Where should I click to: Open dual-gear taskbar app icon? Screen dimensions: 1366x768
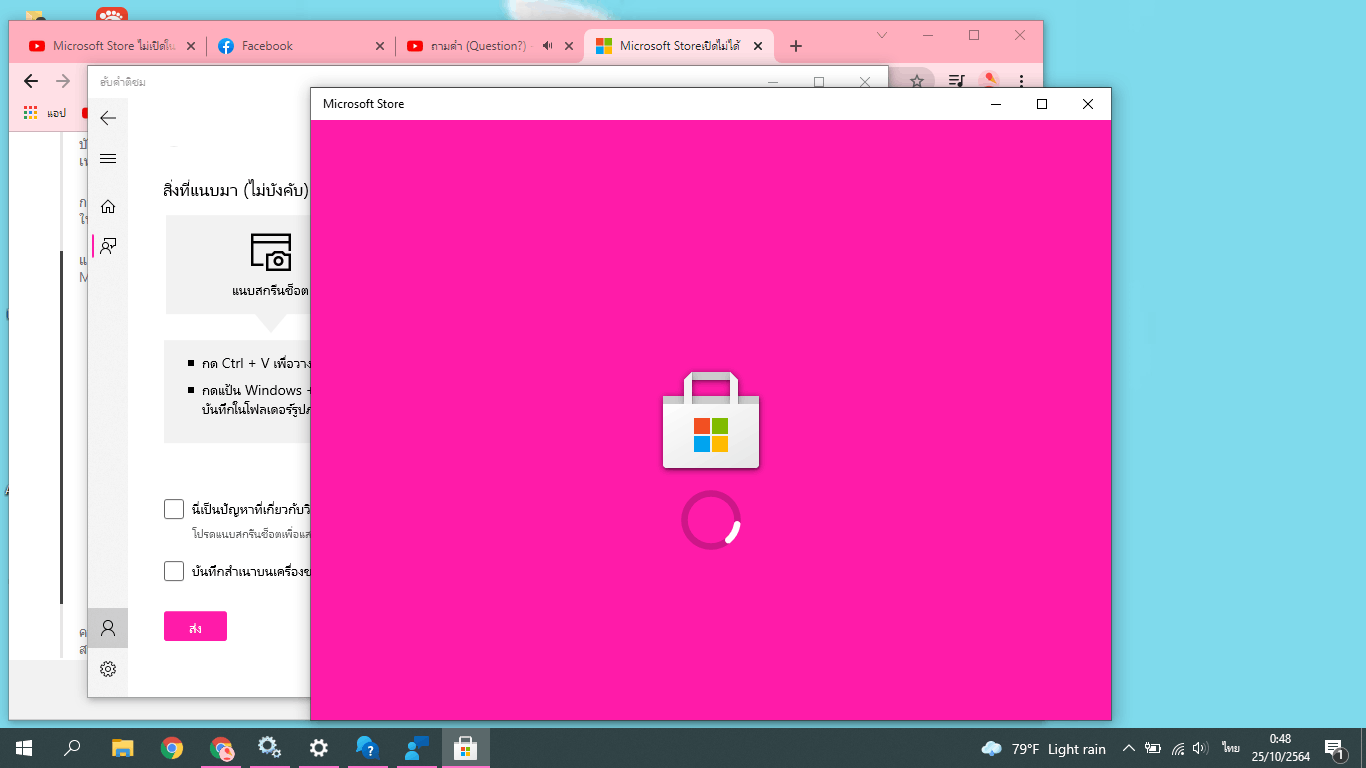click(269, 748)
